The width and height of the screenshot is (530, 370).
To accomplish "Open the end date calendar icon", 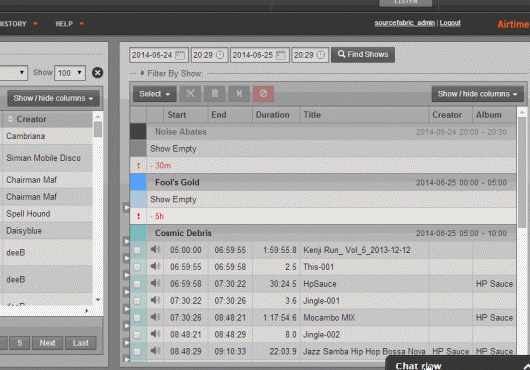I will (281, 55).
